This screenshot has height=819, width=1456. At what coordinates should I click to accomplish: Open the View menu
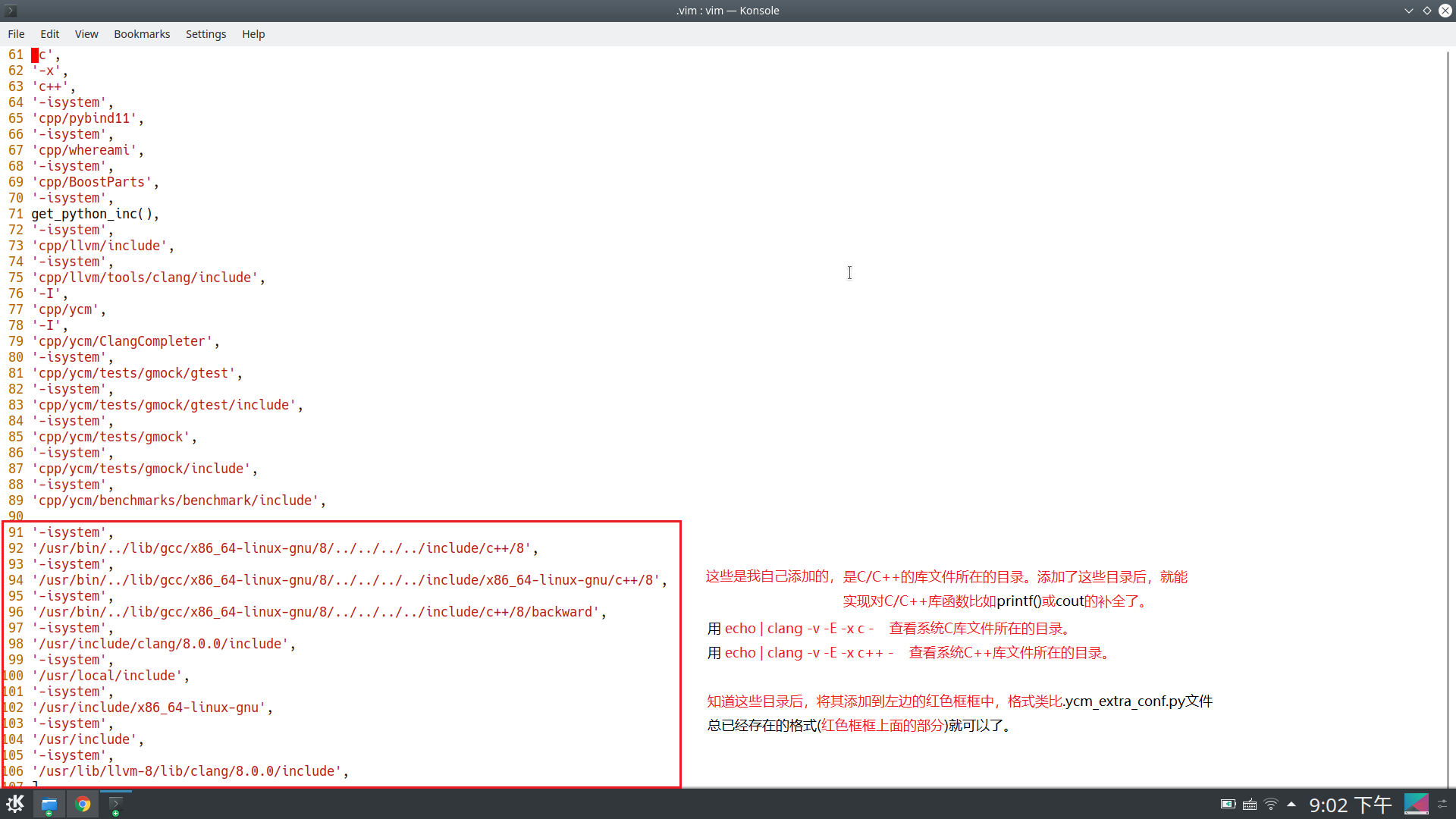86,34
